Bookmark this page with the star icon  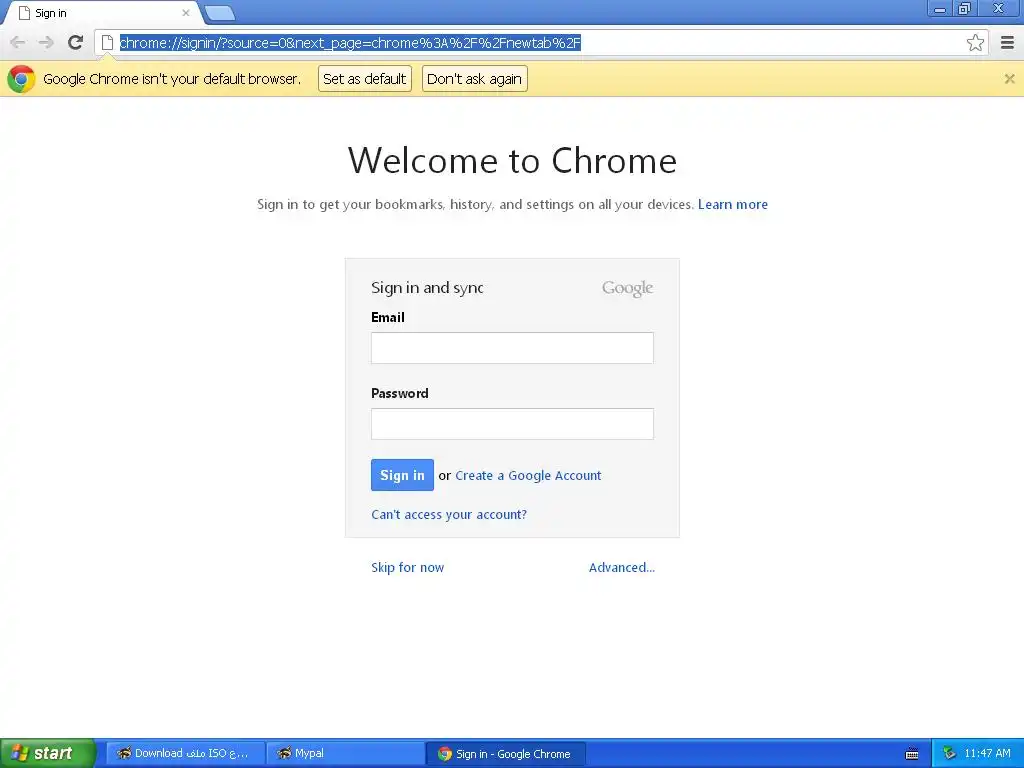[975, 42]
